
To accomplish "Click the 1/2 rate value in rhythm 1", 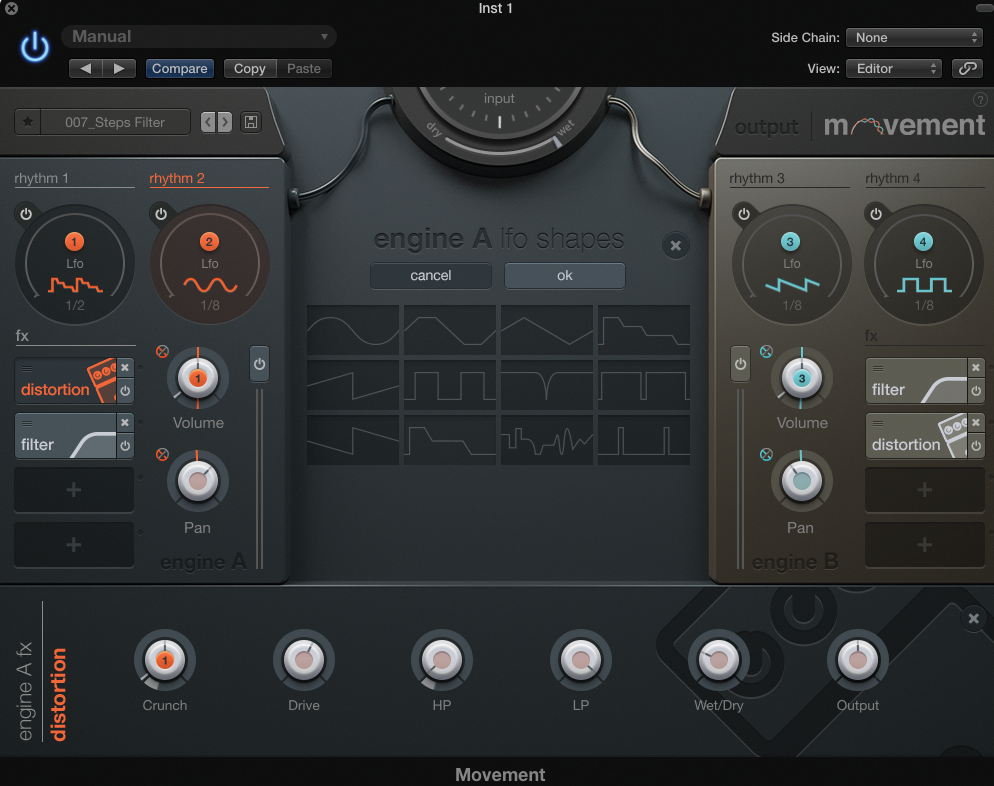I will click(75, 306).
